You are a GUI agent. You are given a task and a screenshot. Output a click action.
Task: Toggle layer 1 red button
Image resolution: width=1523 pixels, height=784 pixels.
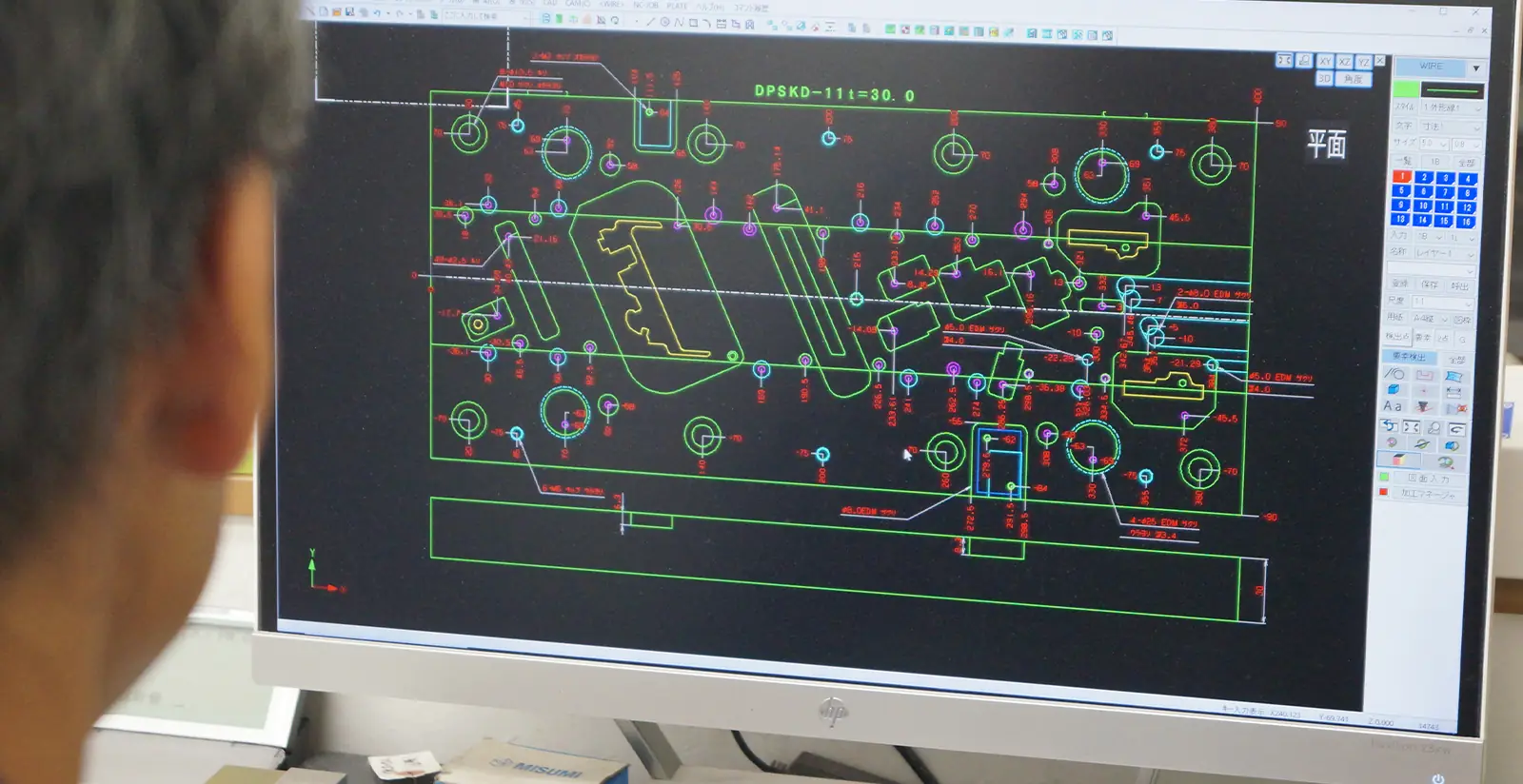tap(1402, 176)
